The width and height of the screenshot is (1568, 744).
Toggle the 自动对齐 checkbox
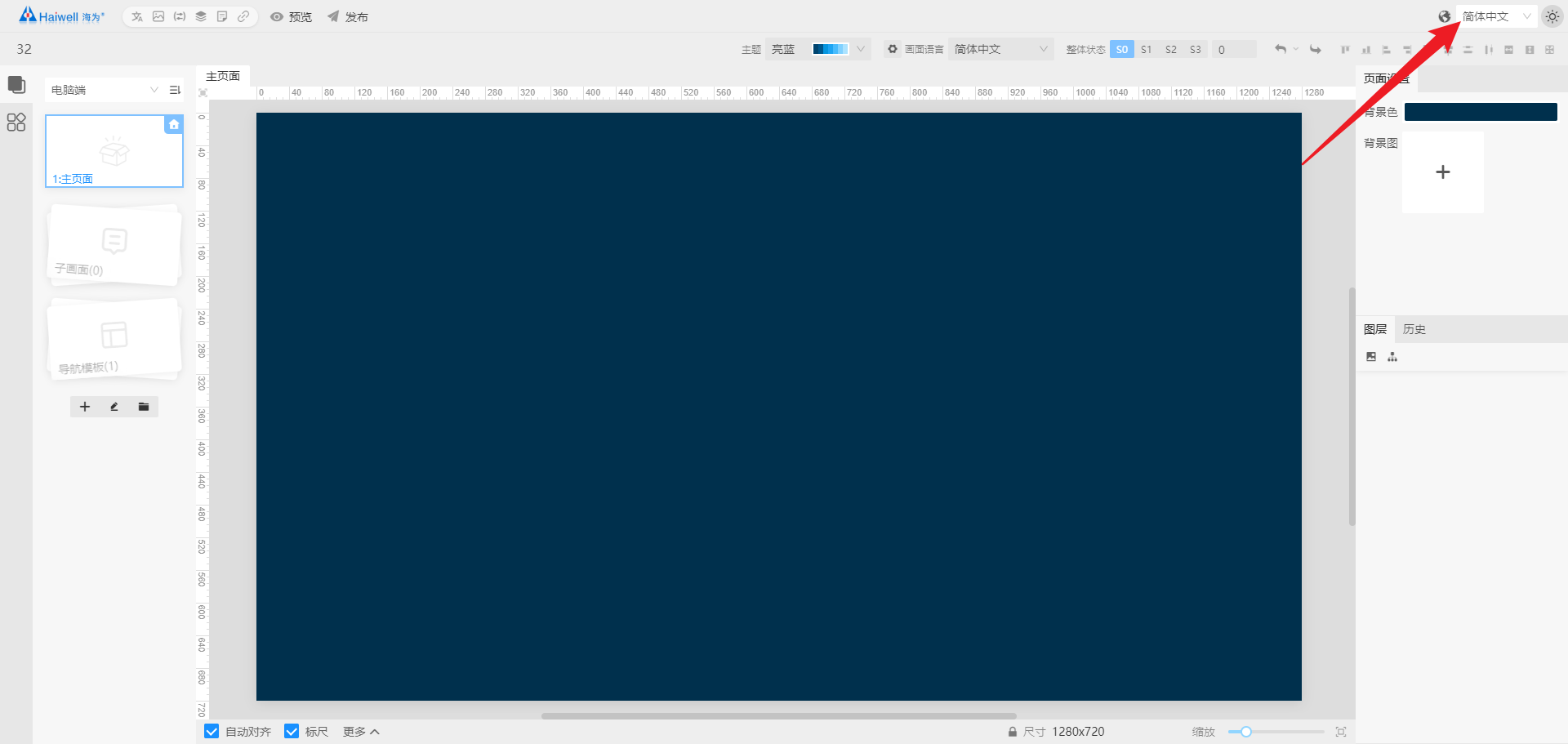point(212,731)
